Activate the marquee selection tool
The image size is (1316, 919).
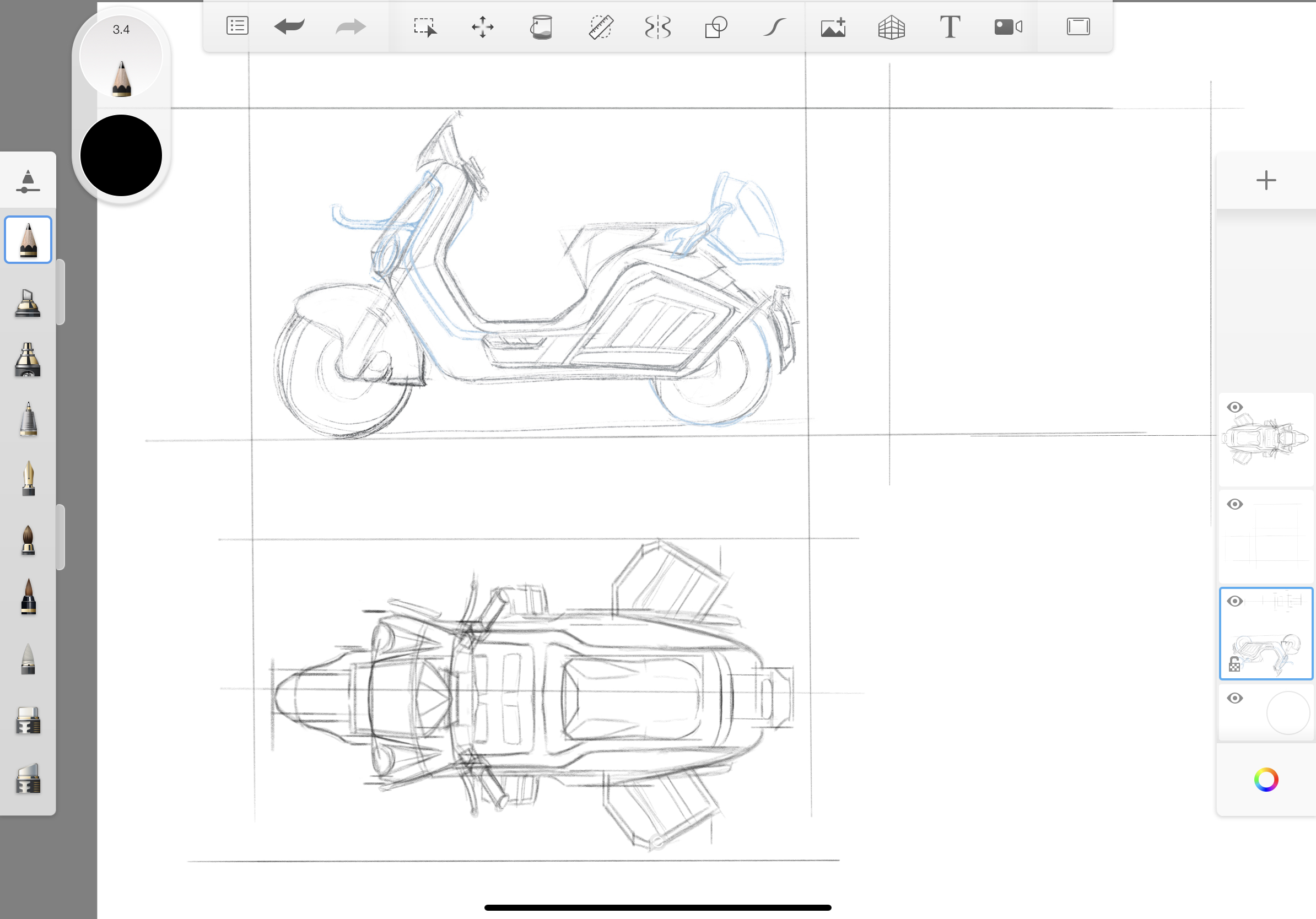click(424, 26)
